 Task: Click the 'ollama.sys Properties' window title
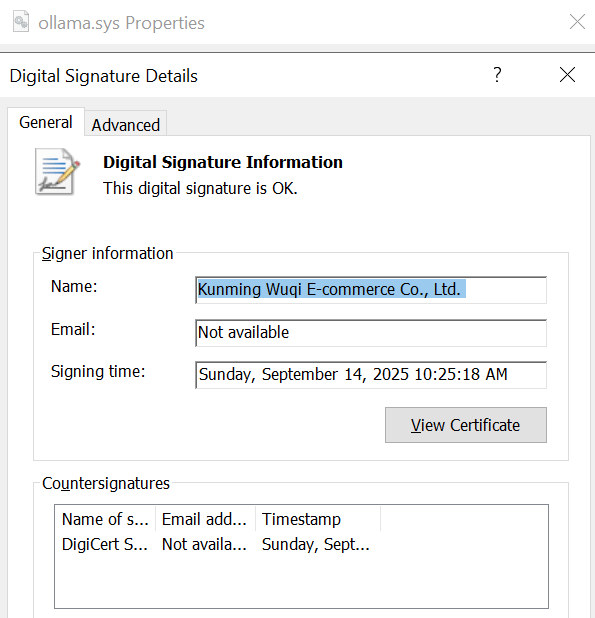[121, 23]
